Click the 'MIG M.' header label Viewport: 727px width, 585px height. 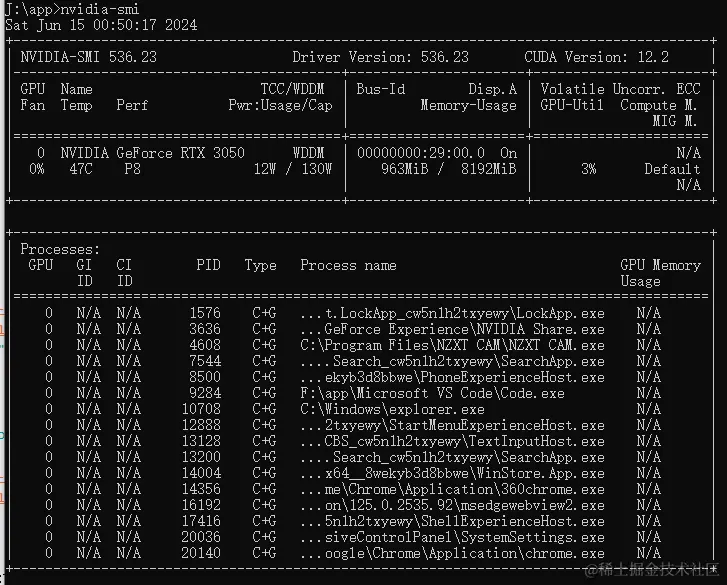(x=675, y=121)
